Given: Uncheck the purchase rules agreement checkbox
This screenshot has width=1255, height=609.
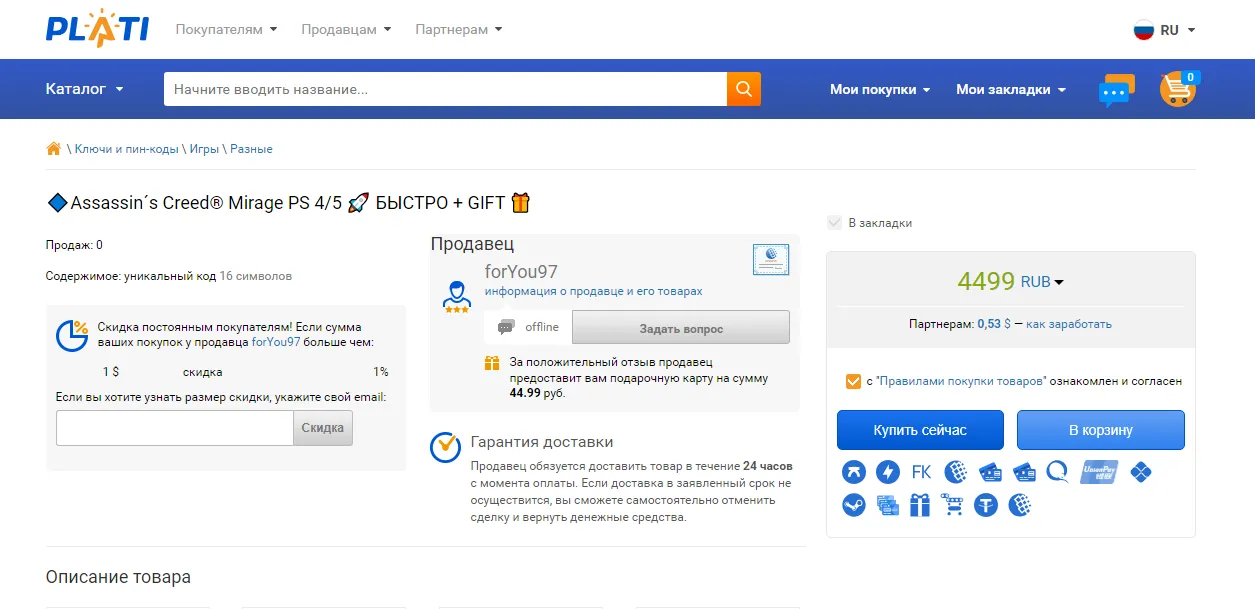Looking at the screenshot, I should pos(853,381).
